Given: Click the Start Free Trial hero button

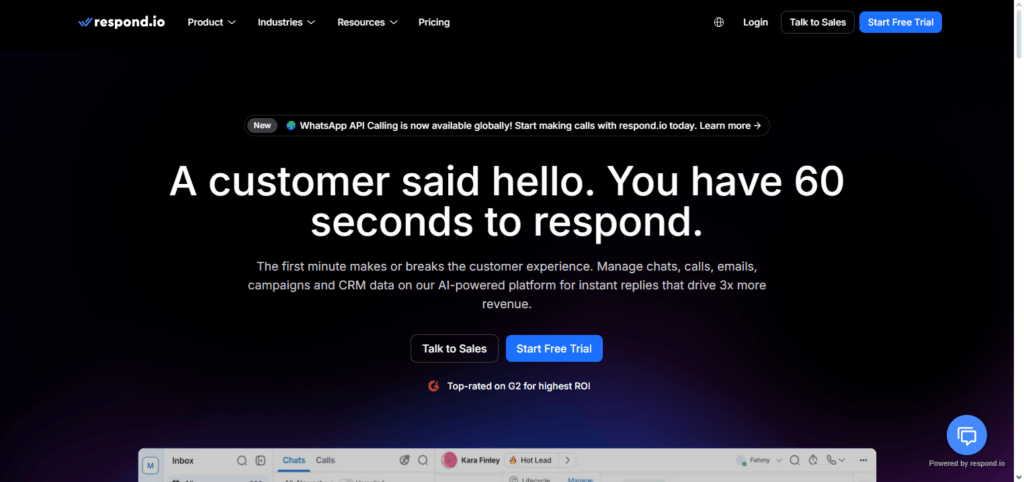Looking at the screenshot, I should [x=554, y=349].
